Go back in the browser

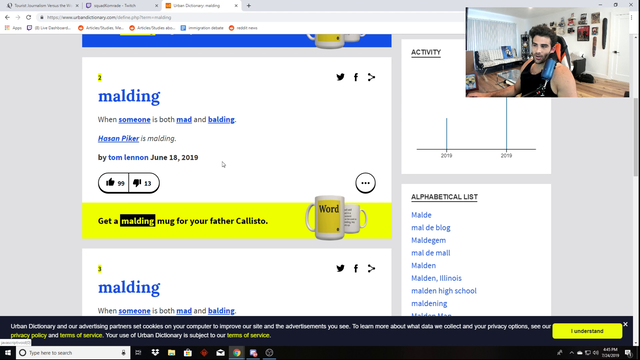pos(7,17)
